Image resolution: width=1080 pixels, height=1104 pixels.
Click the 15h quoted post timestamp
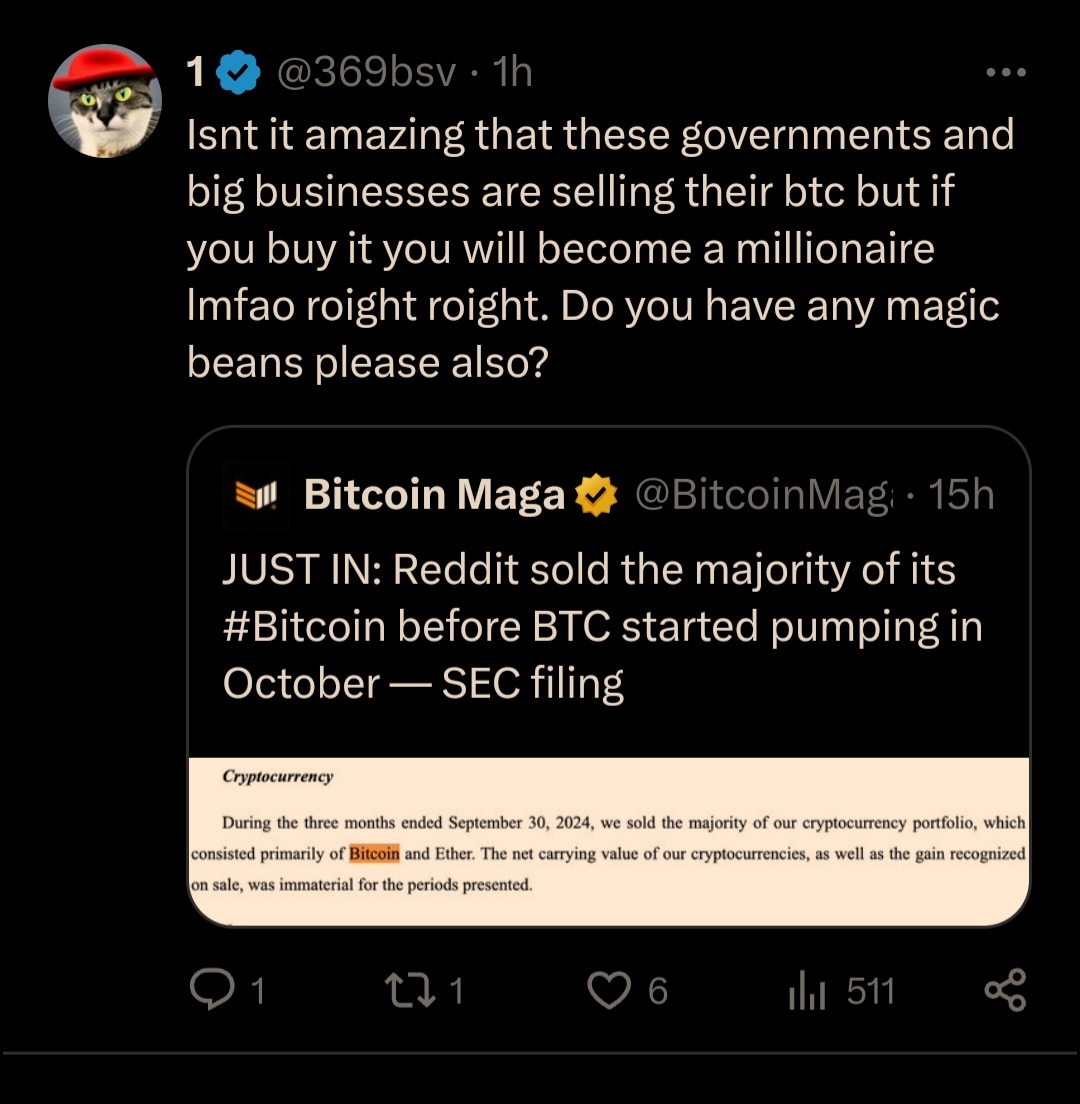961,494
